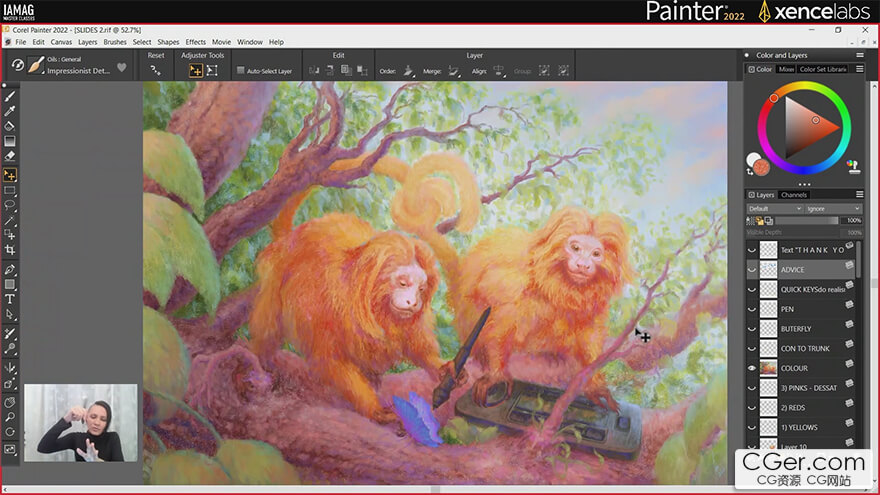Show the ADVICE layer via its eye
The height and width of the screenshot is (495, 880).
752,270
